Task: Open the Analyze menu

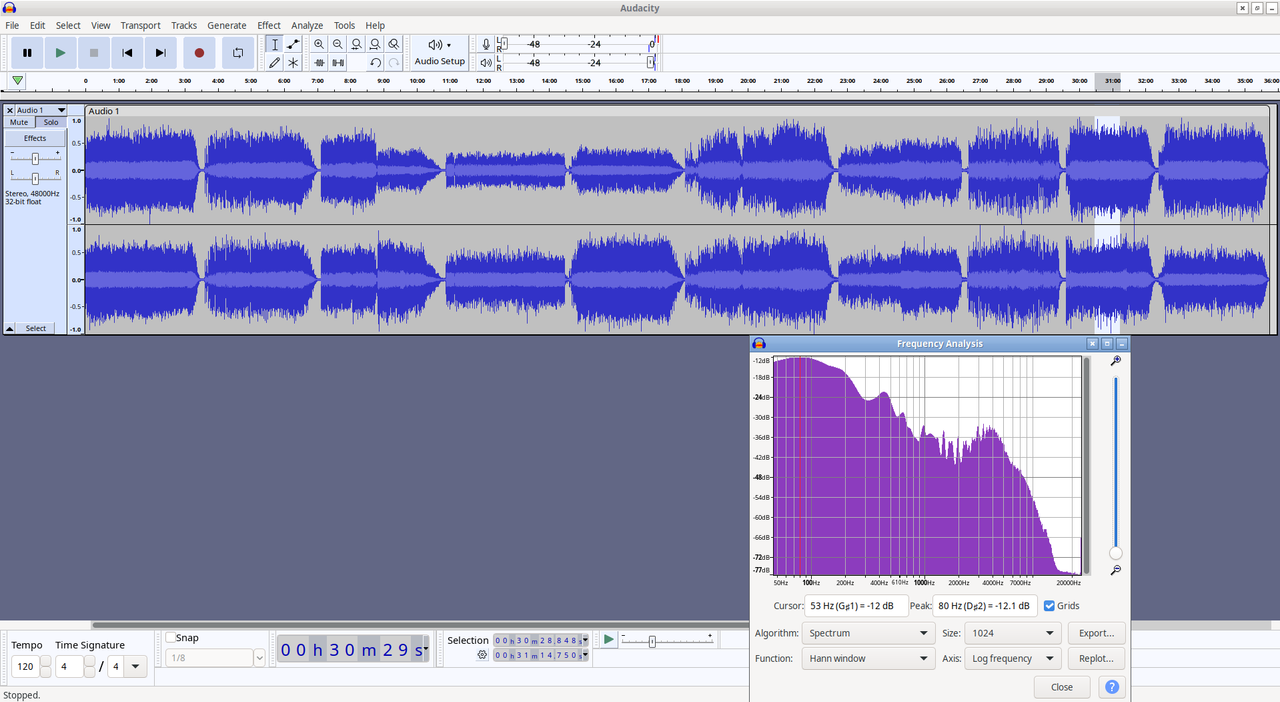Action: point(307,25)
